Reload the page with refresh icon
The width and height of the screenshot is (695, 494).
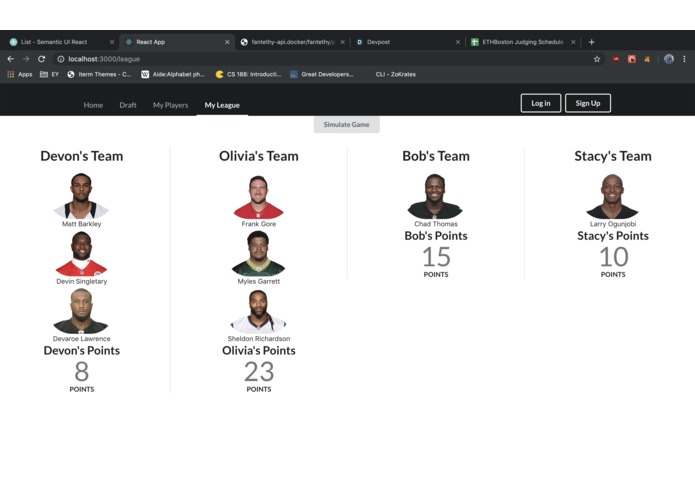pos(41,59)
